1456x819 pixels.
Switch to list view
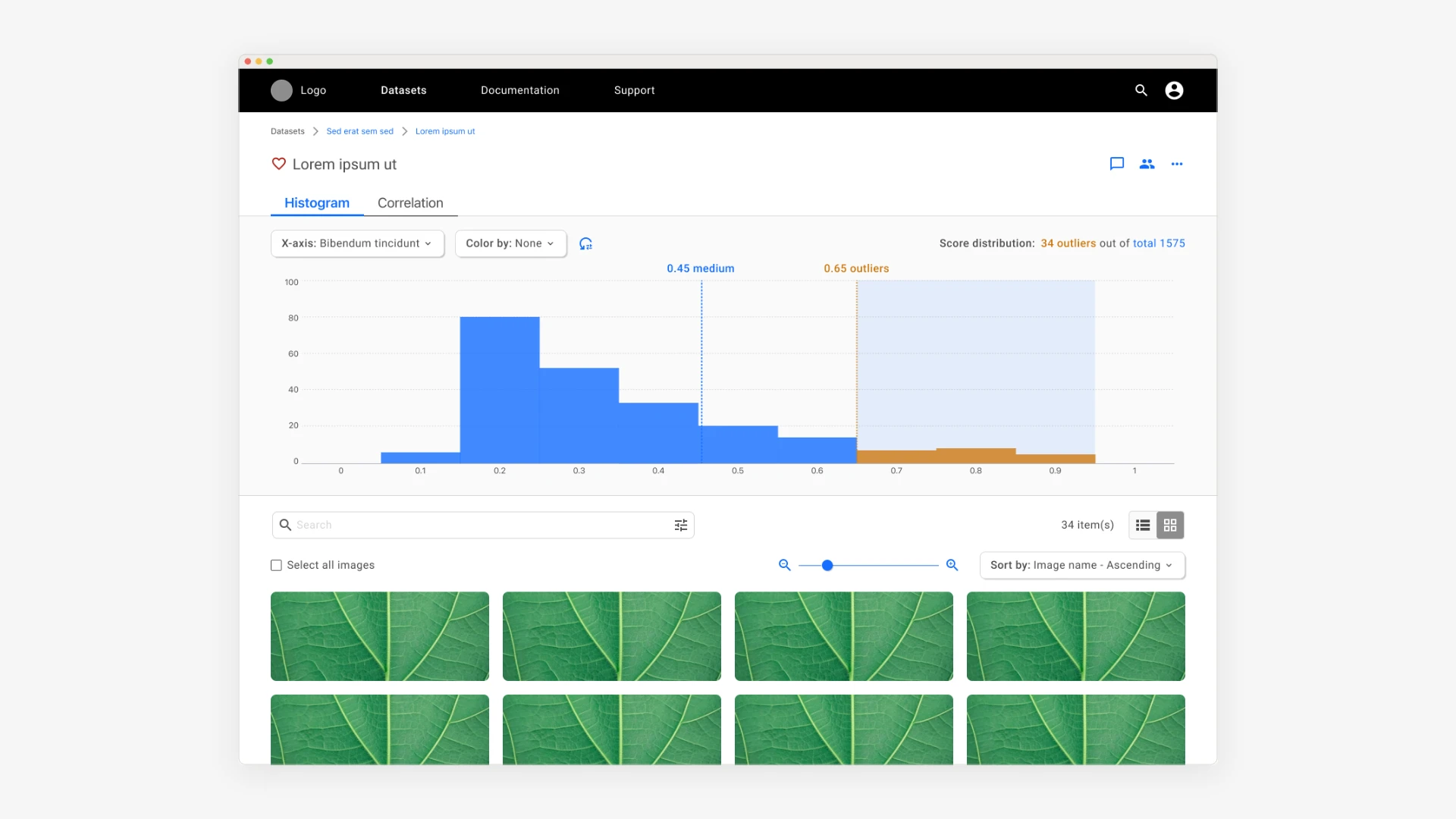click(x=1143, y=525)
